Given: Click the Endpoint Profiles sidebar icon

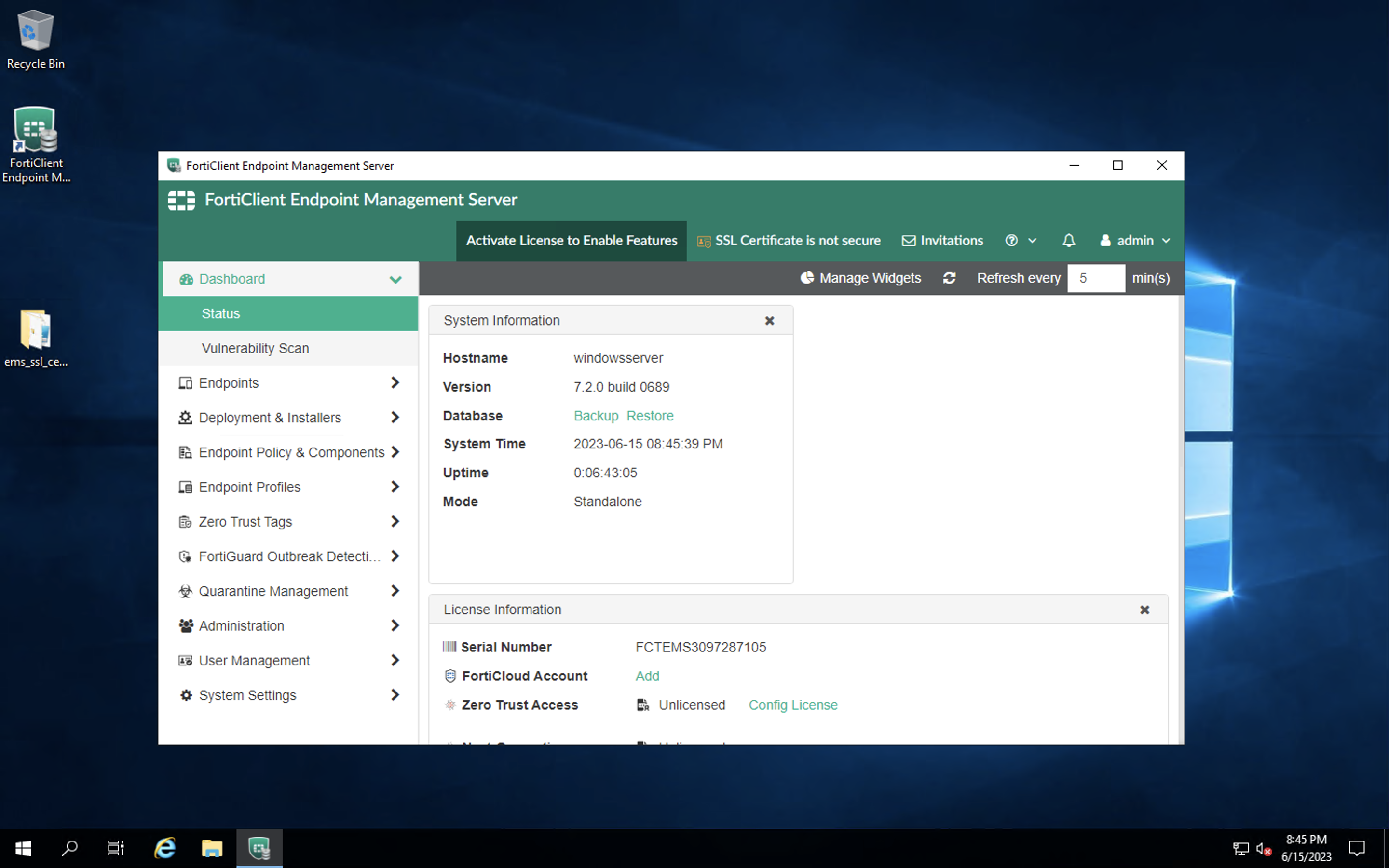Looking at the screenshot, I should (185, 487).
